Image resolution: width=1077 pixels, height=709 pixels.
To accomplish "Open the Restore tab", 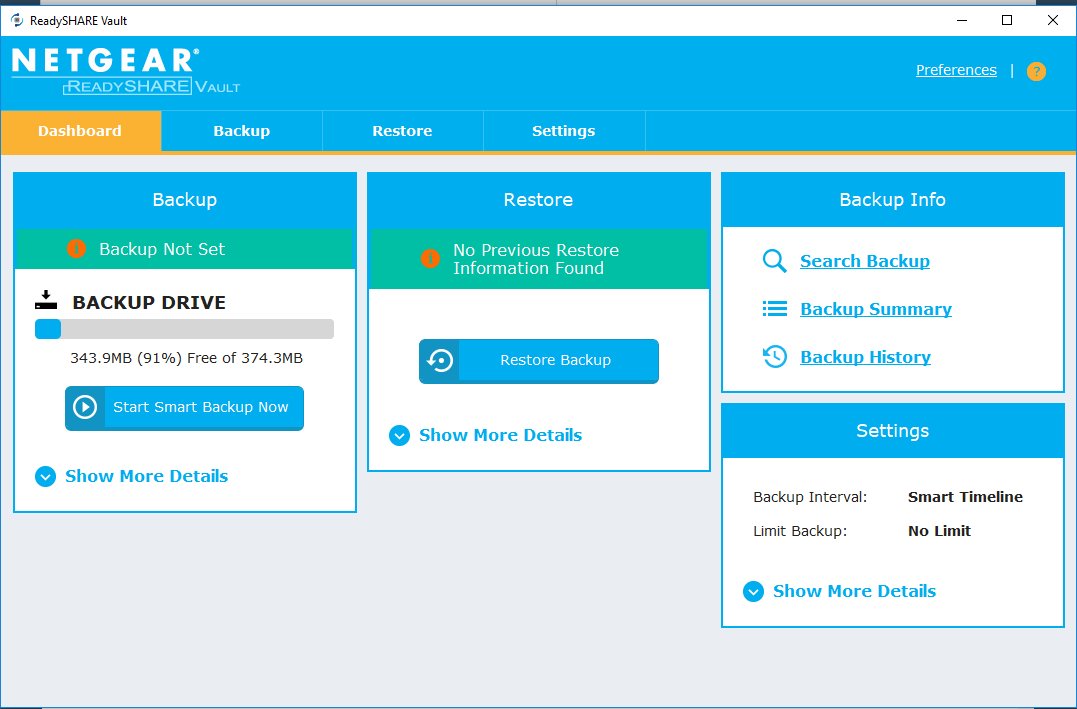I will (x=402, y=131).
